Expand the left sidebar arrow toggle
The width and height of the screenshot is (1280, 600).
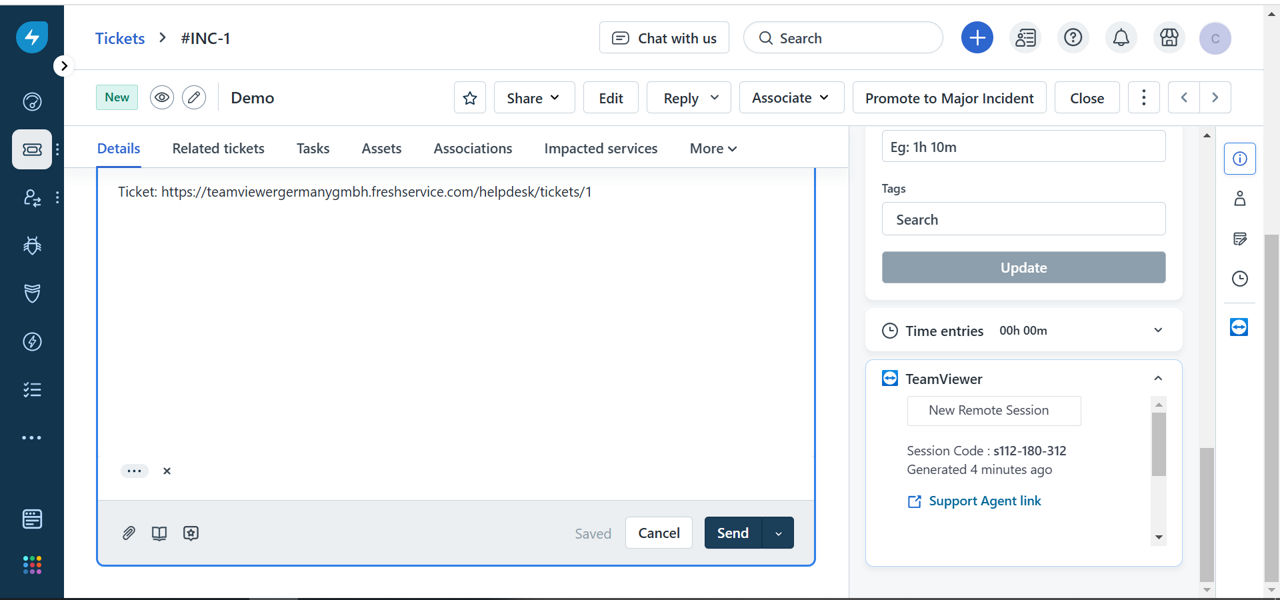pyautogui.click(x=63, y=66)
